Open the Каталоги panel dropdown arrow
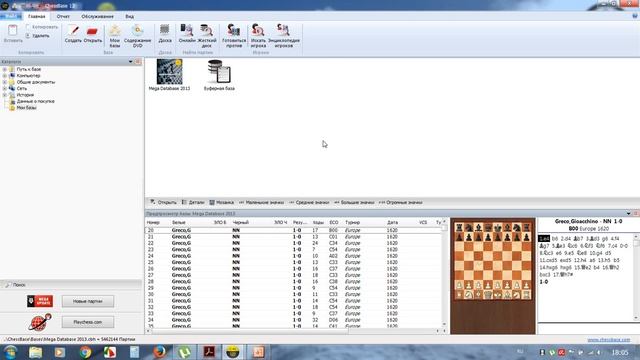This screenshot has height=360, width=640. point(131,62)
